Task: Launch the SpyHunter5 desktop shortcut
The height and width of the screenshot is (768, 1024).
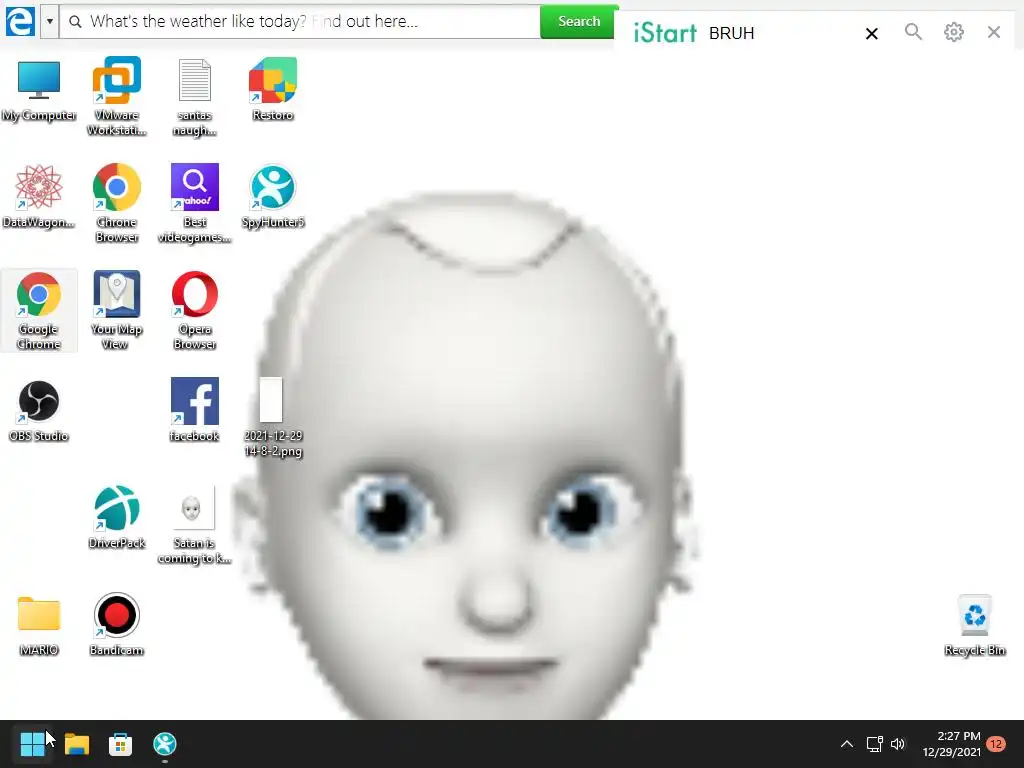Action: click(273, 196)
